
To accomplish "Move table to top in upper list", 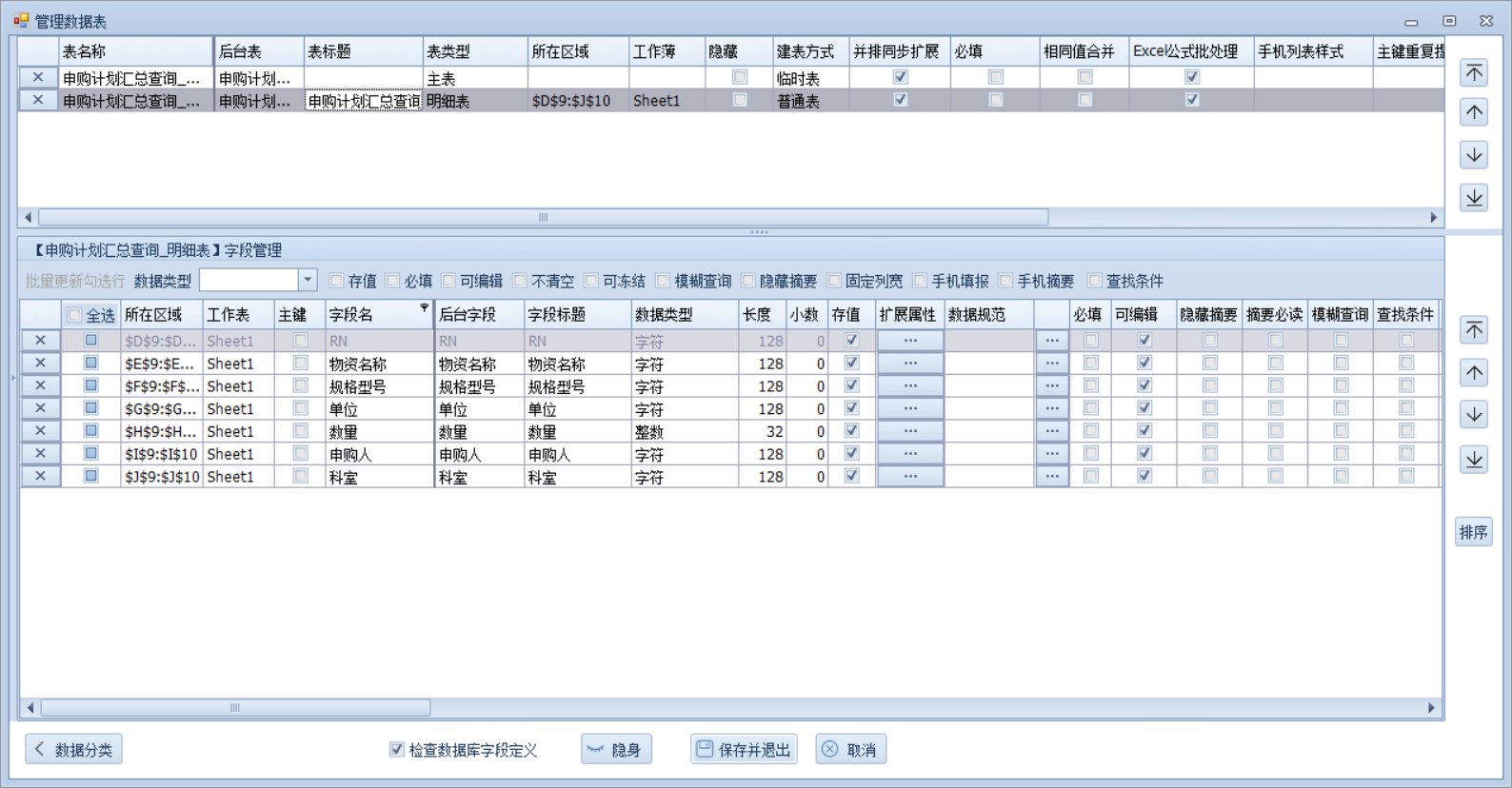I will pyautogui.click(x=1474, y=73).
